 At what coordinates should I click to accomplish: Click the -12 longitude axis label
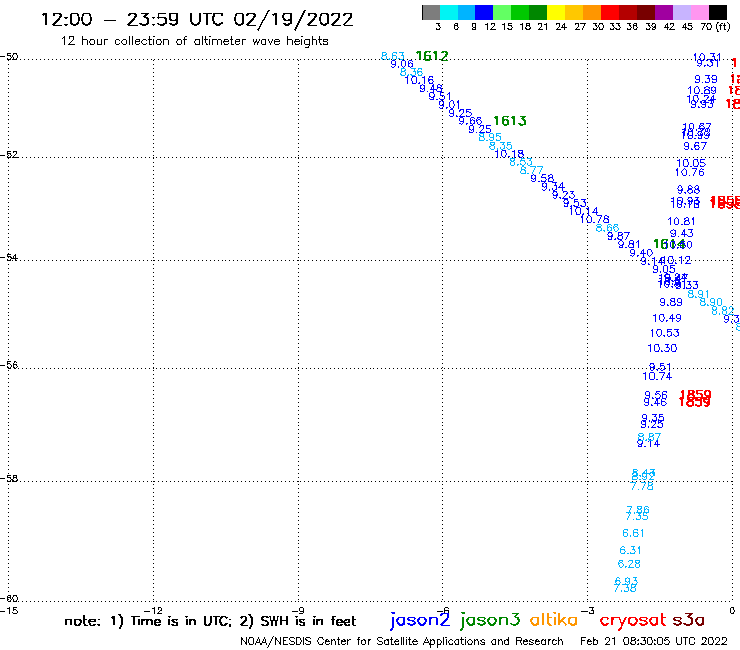point(153,611)
